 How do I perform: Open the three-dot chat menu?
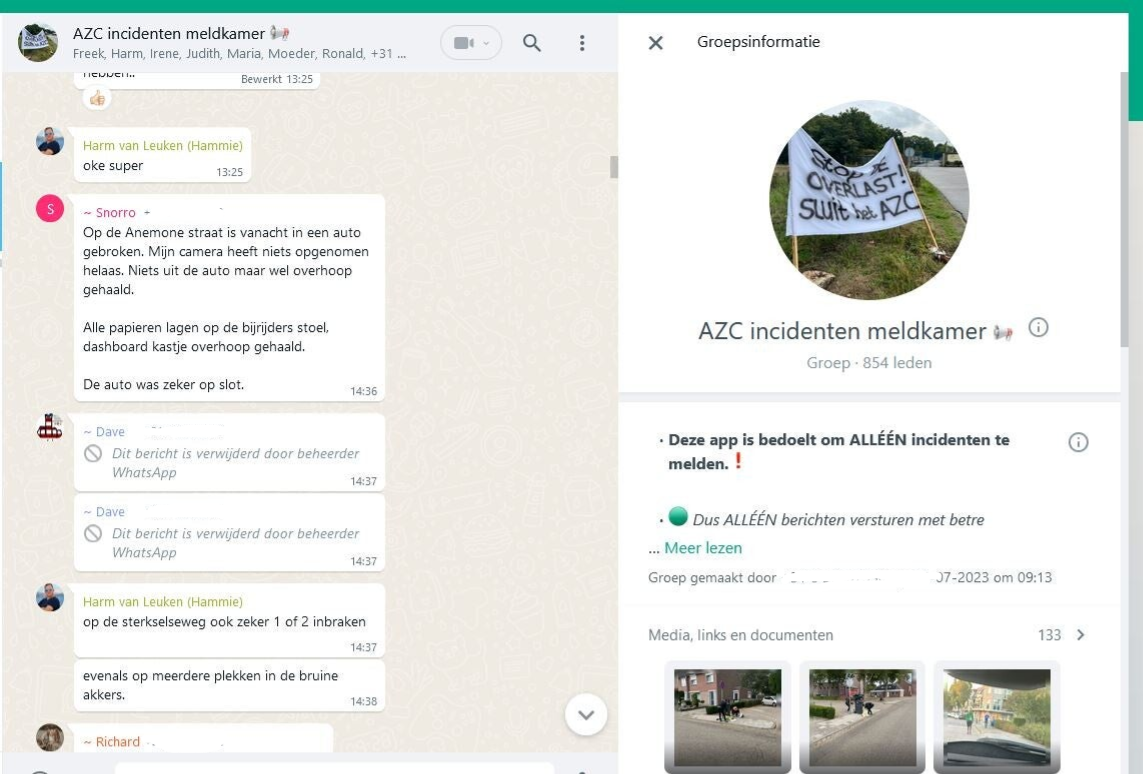click(x=582, y=43)
